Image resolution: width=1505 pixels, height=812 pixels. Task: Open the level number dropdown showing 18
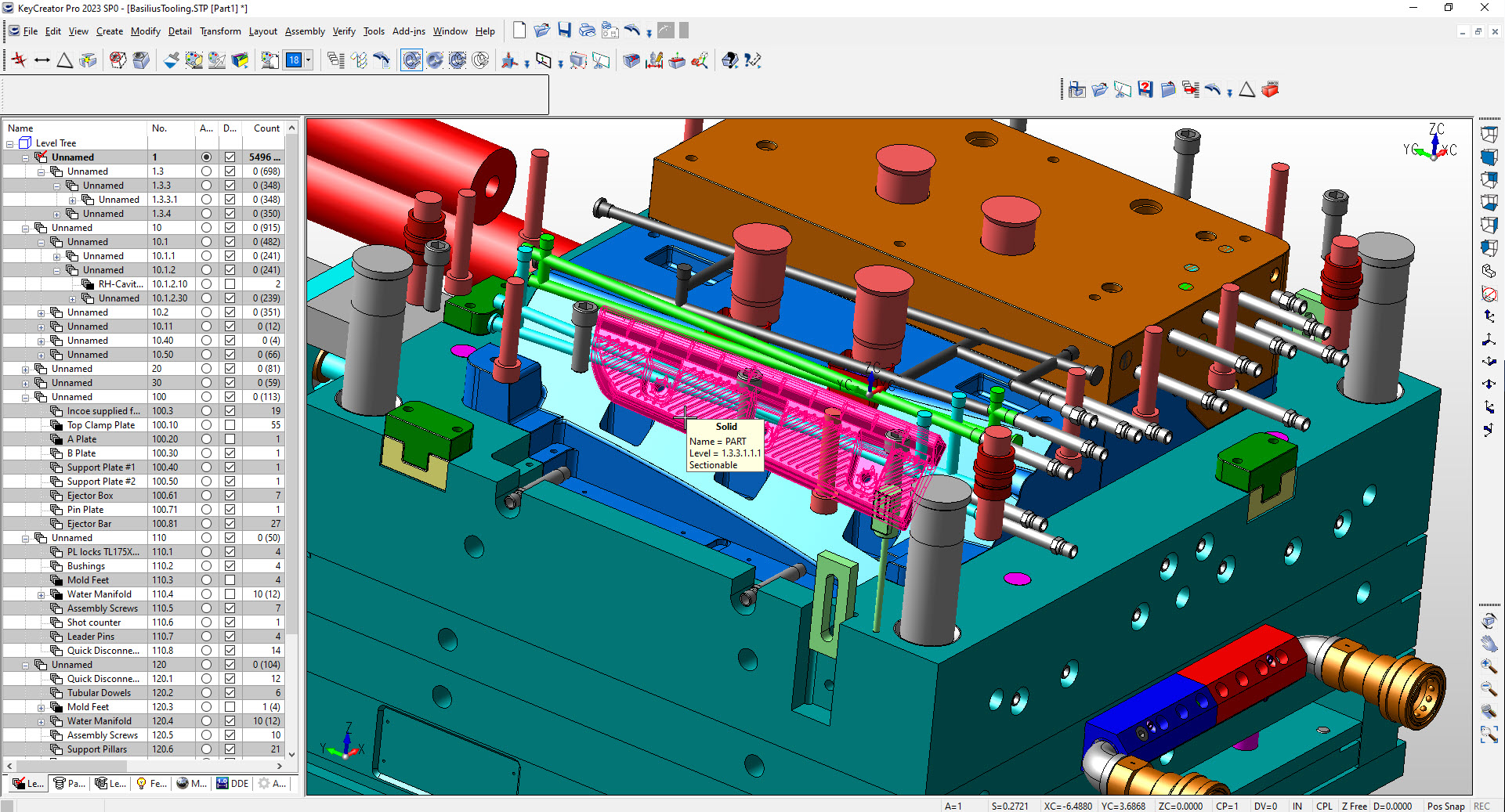point(309,60)
